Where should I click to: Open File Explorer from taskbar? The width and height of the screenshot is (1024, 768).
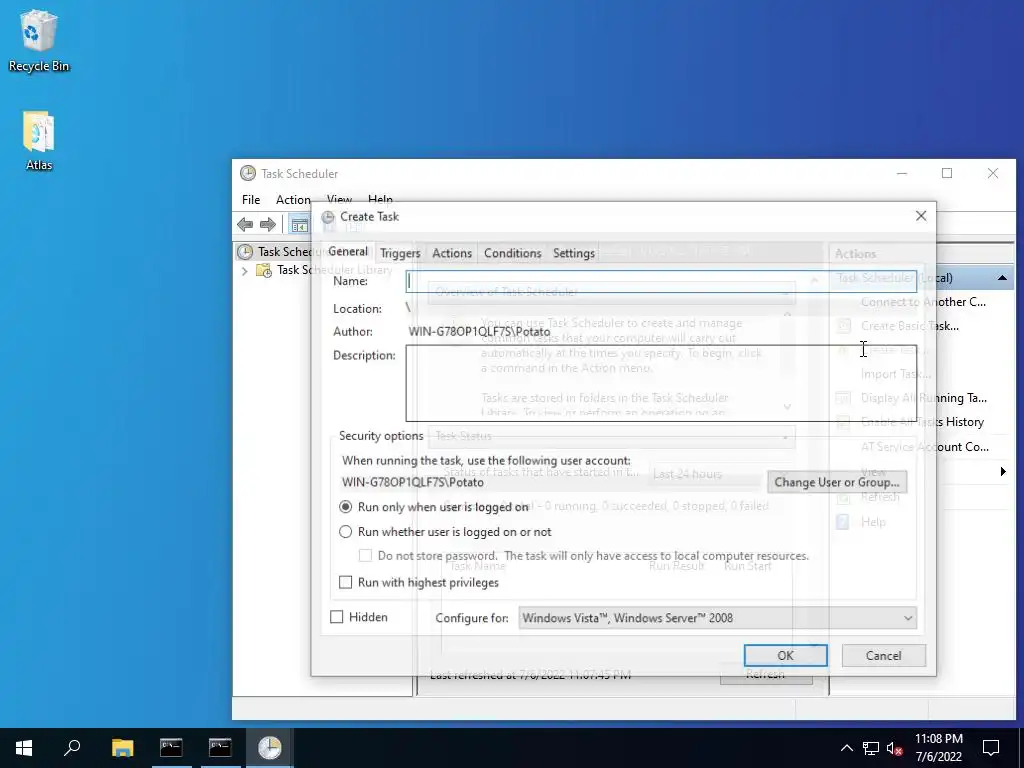[x=122, y=747]
